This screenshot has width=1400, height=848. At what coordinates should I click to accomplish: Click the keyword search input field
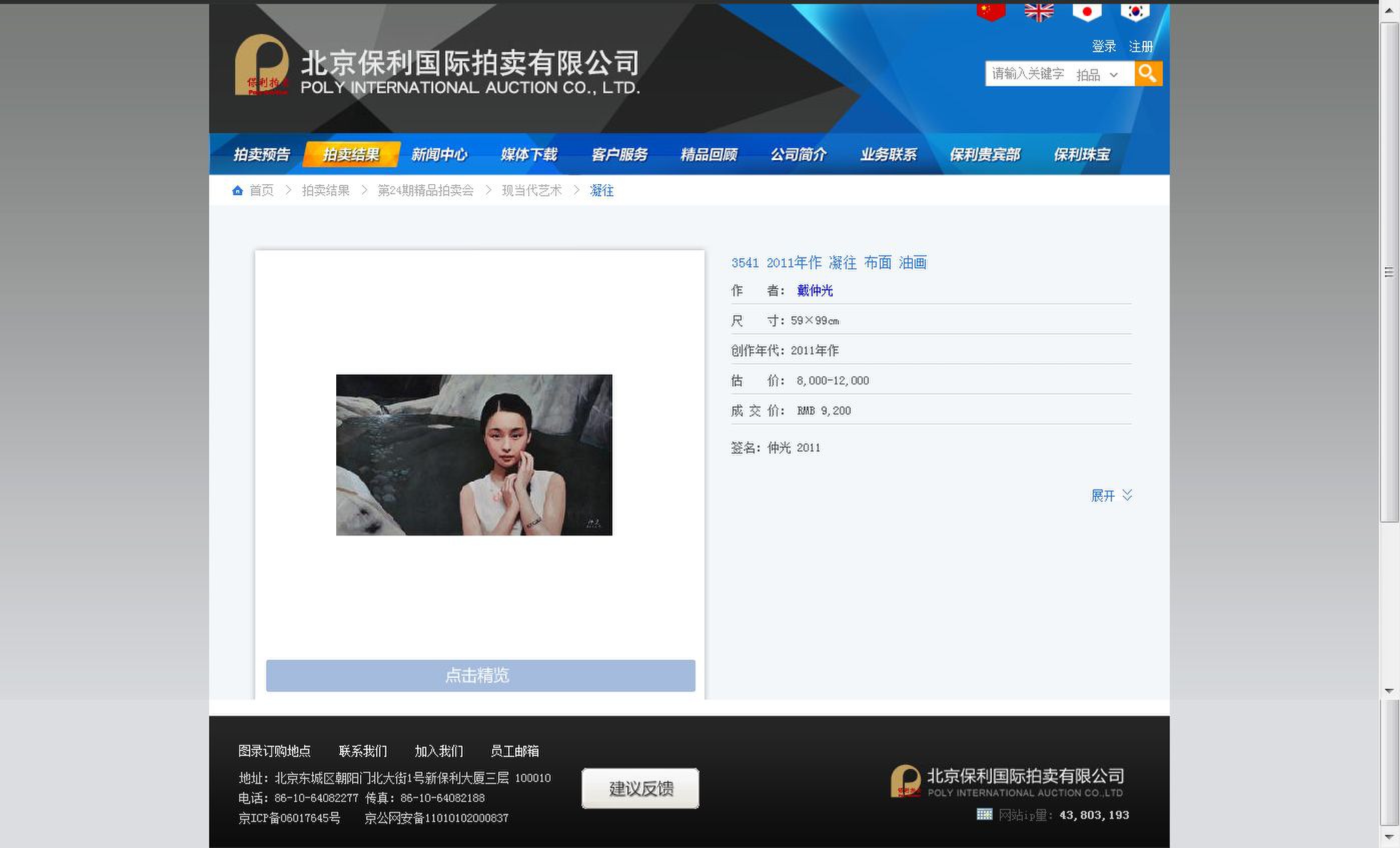[x=1028, y=74]
